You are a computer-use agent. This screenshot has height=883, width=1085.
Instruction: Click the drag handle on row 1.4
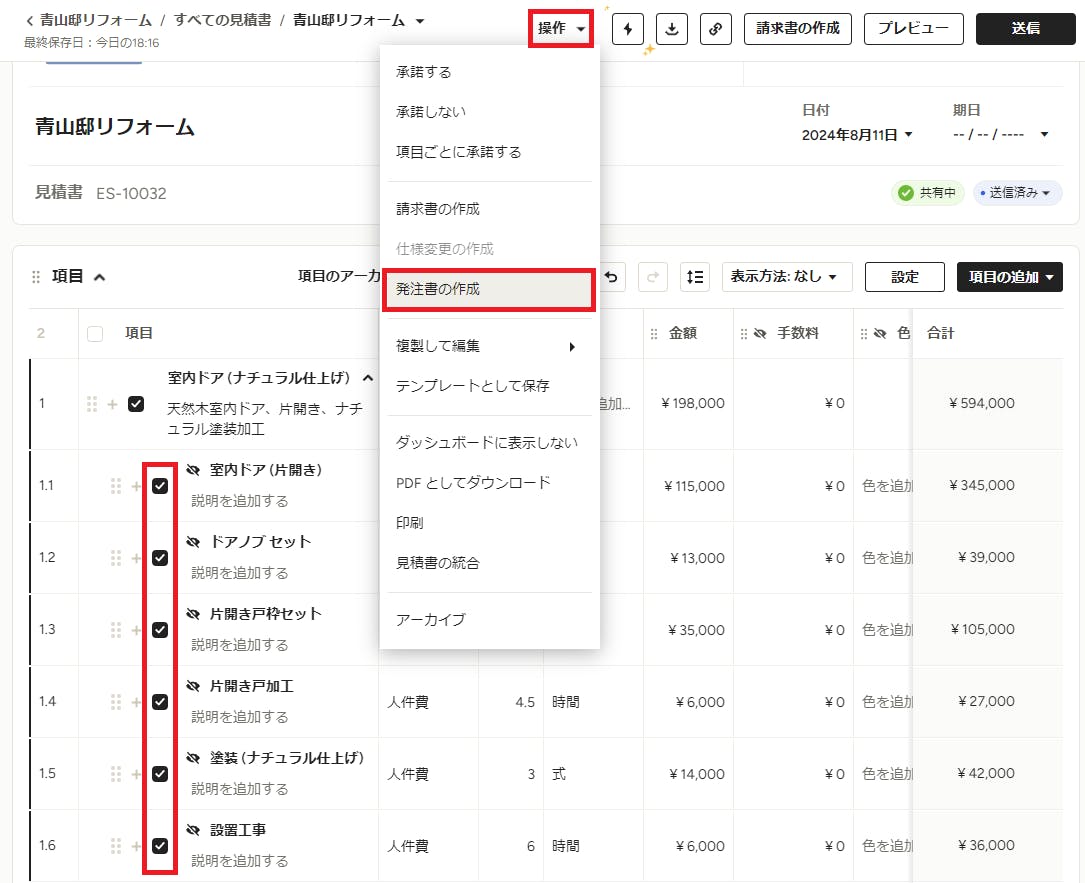point(116,702)
